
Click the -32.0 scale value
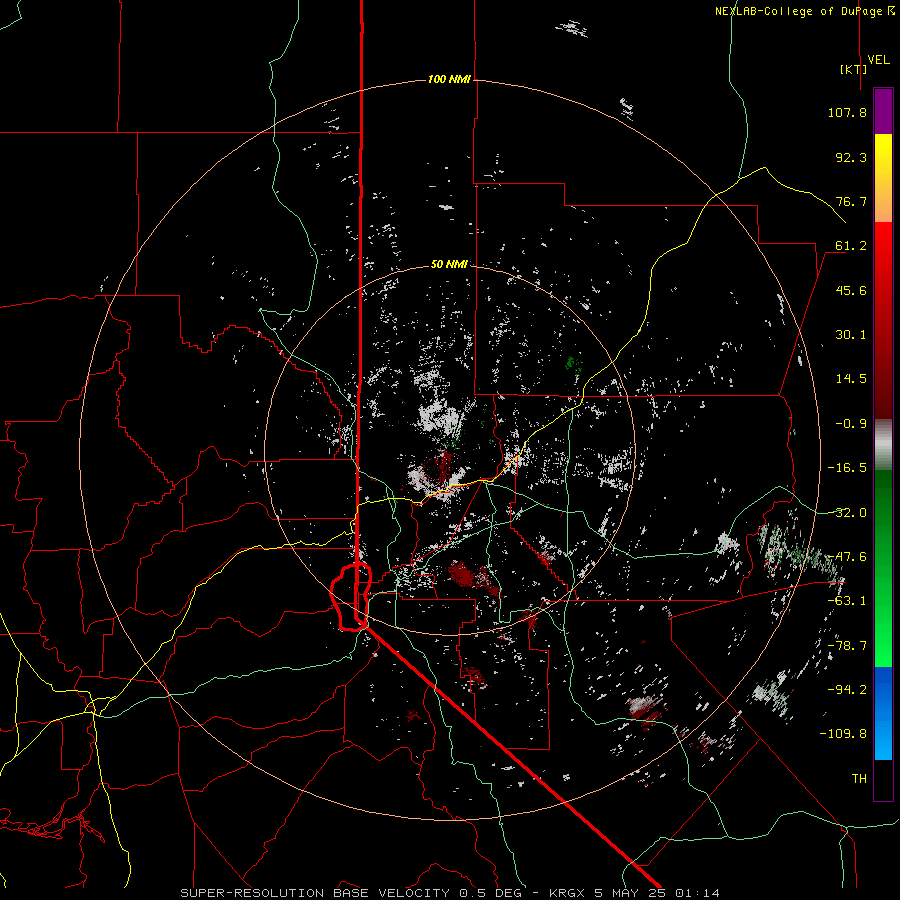pos(847,513)
